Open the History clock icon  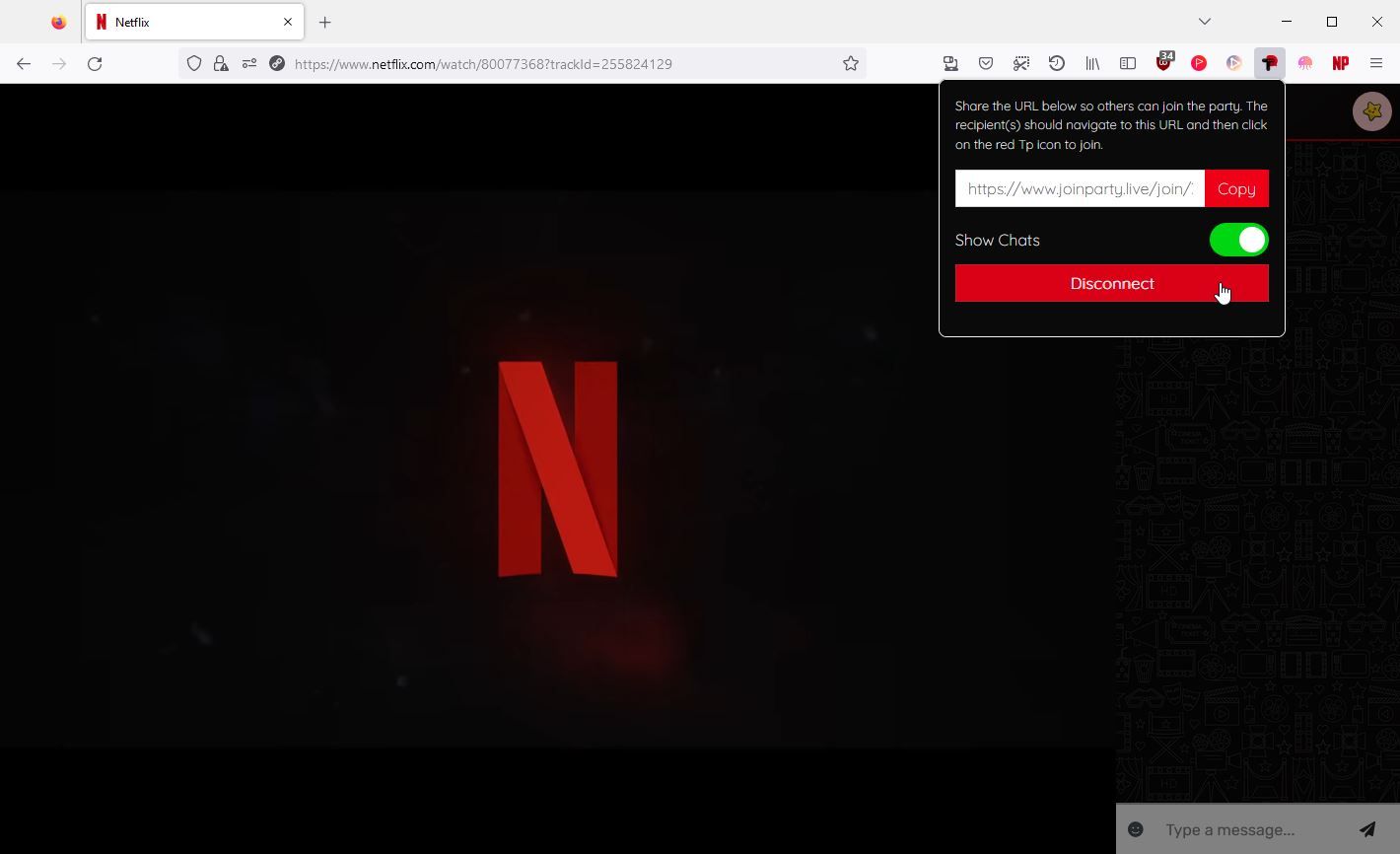click(1057, 63)
